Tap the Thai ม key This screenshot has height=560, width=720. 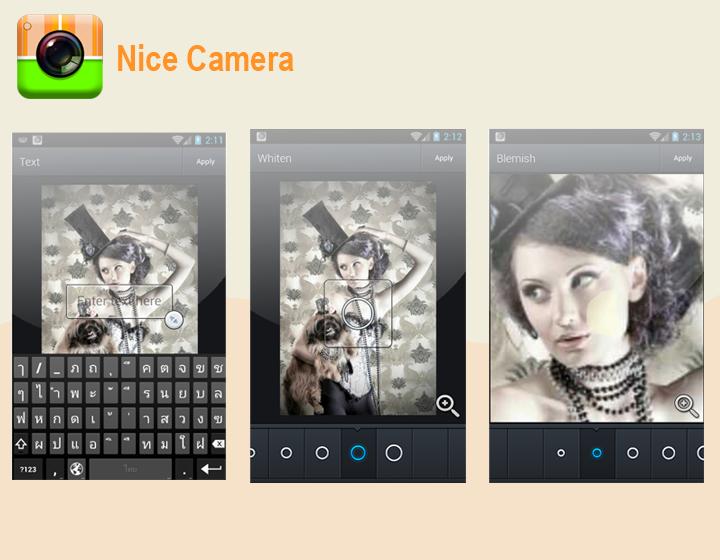164,444
